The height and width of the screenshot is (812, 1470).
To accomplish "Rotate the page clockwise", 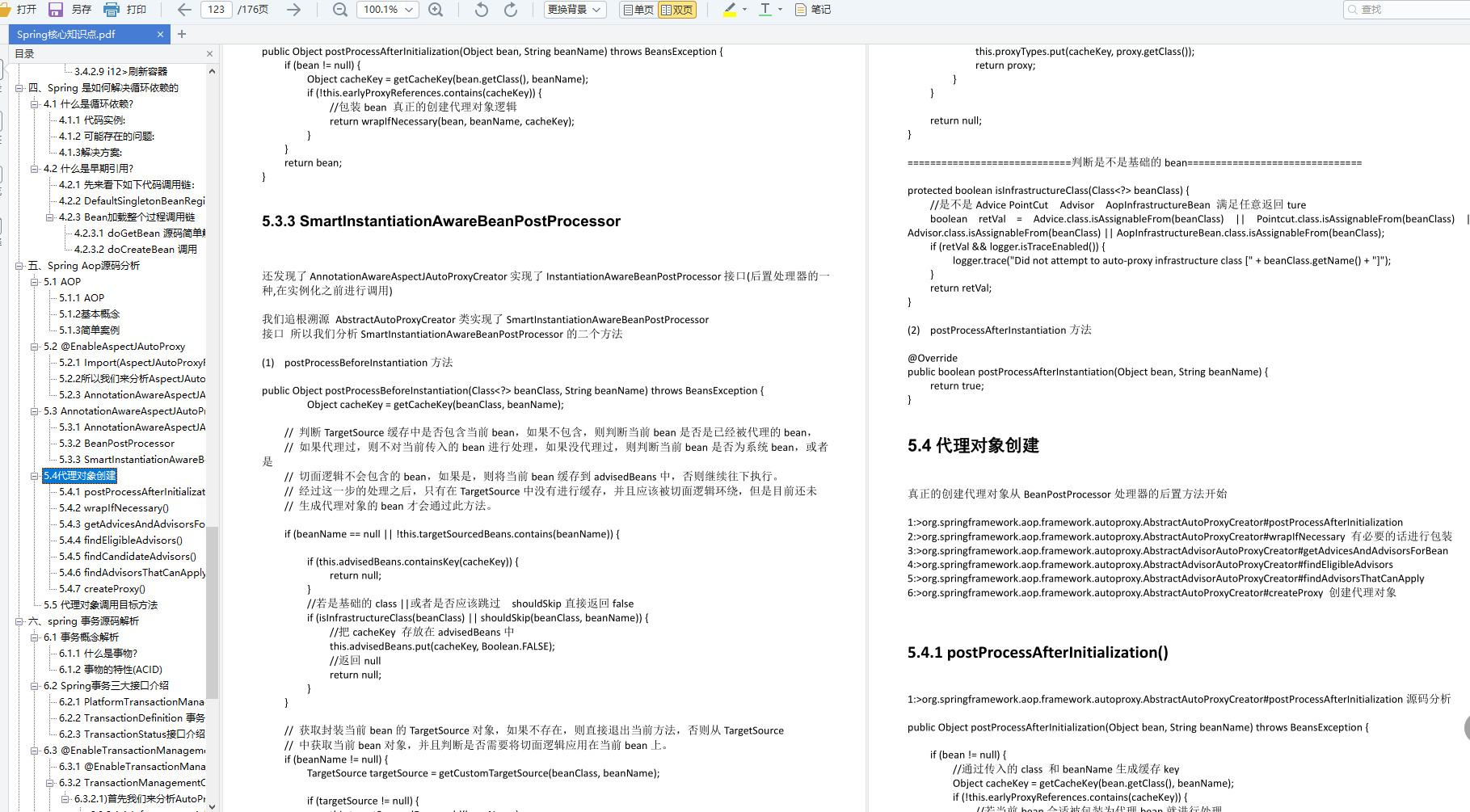I will [x=511, y=10].
